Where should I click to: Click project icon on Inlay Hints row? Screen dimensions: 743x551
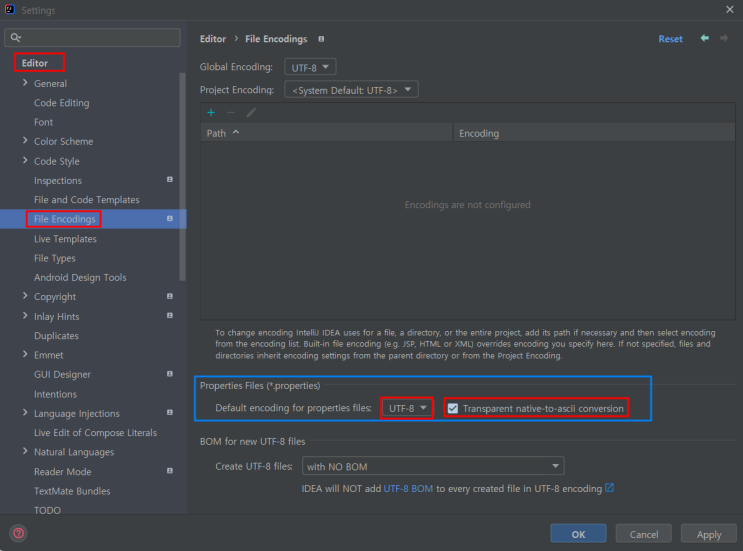click(x=170, y=316)
